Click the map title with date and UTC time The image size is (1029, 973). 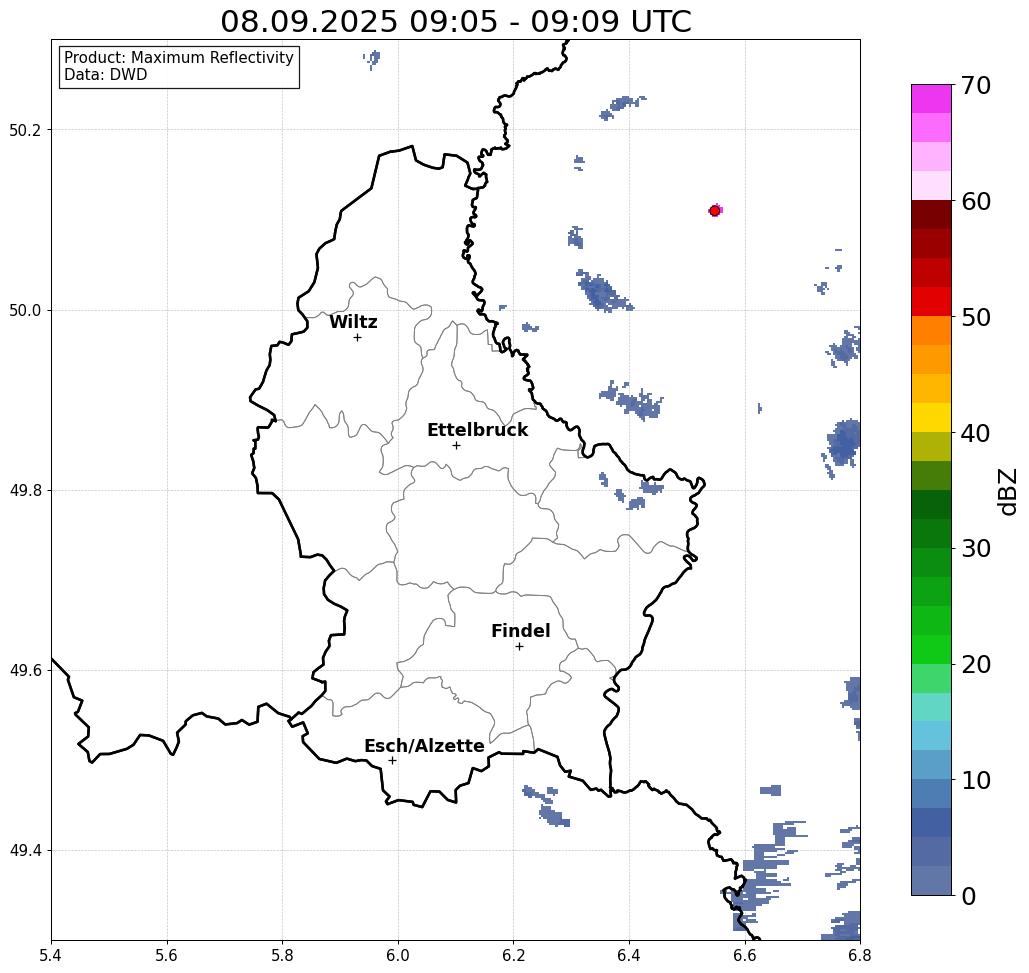tap(456, 21)
